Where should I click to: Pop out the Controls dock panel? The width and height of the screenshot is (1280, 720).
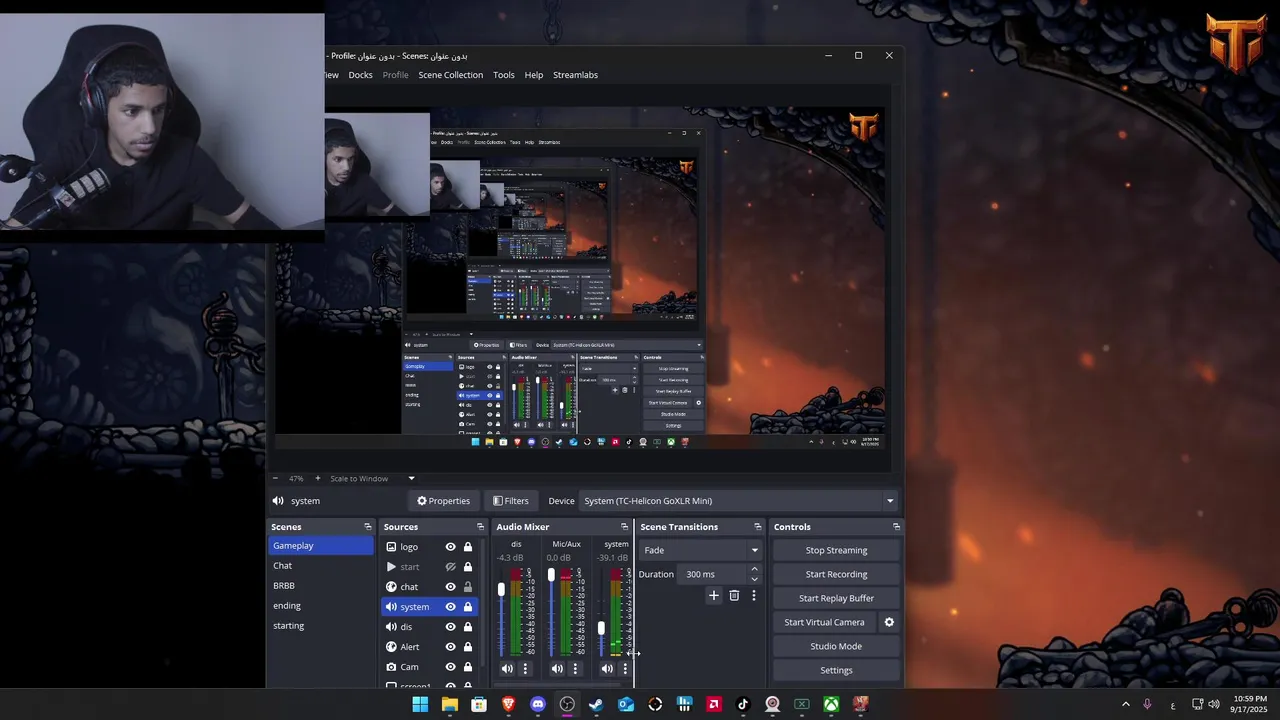click(896, 527)
